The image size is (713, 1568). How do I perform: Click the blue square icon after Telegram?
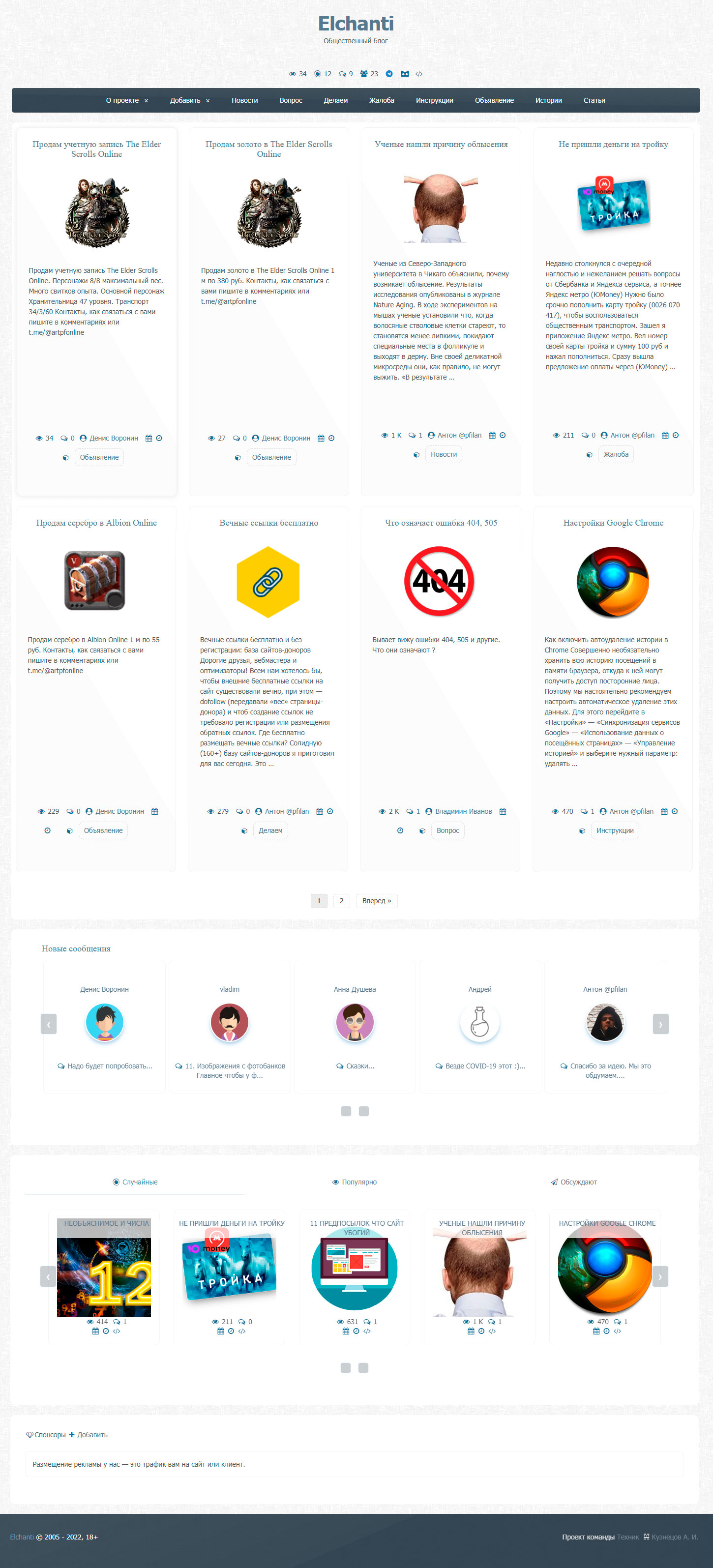click(x=405, y=74)
